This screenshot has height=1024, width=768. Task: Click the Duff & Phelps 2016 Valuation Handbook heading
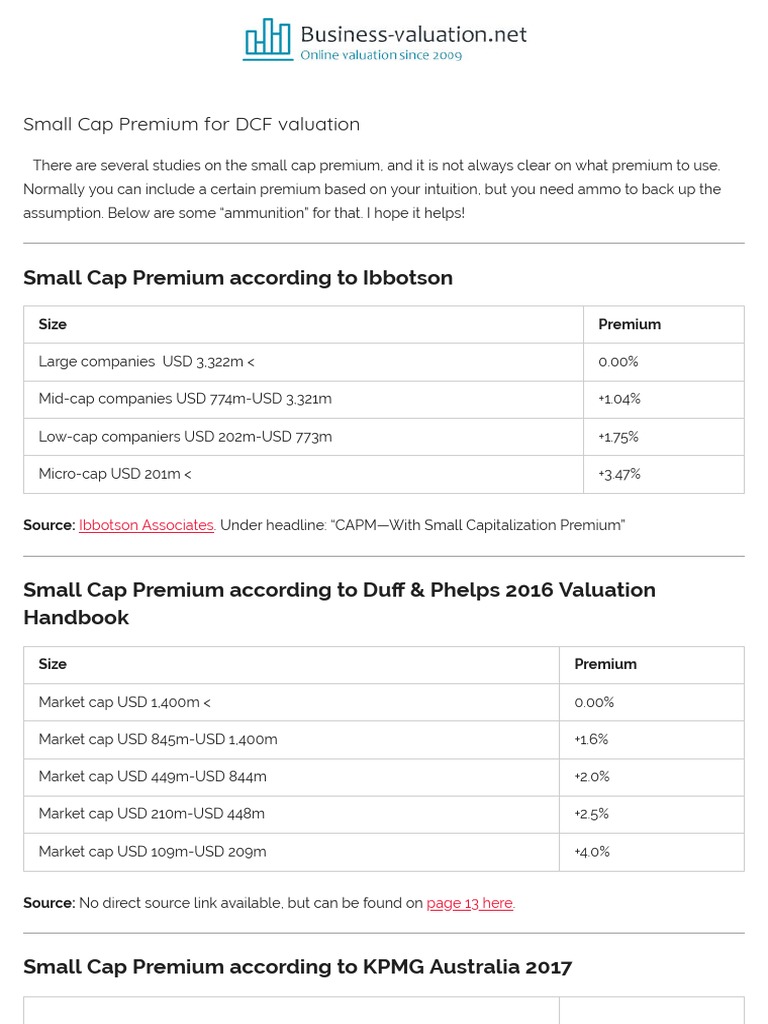339,603
